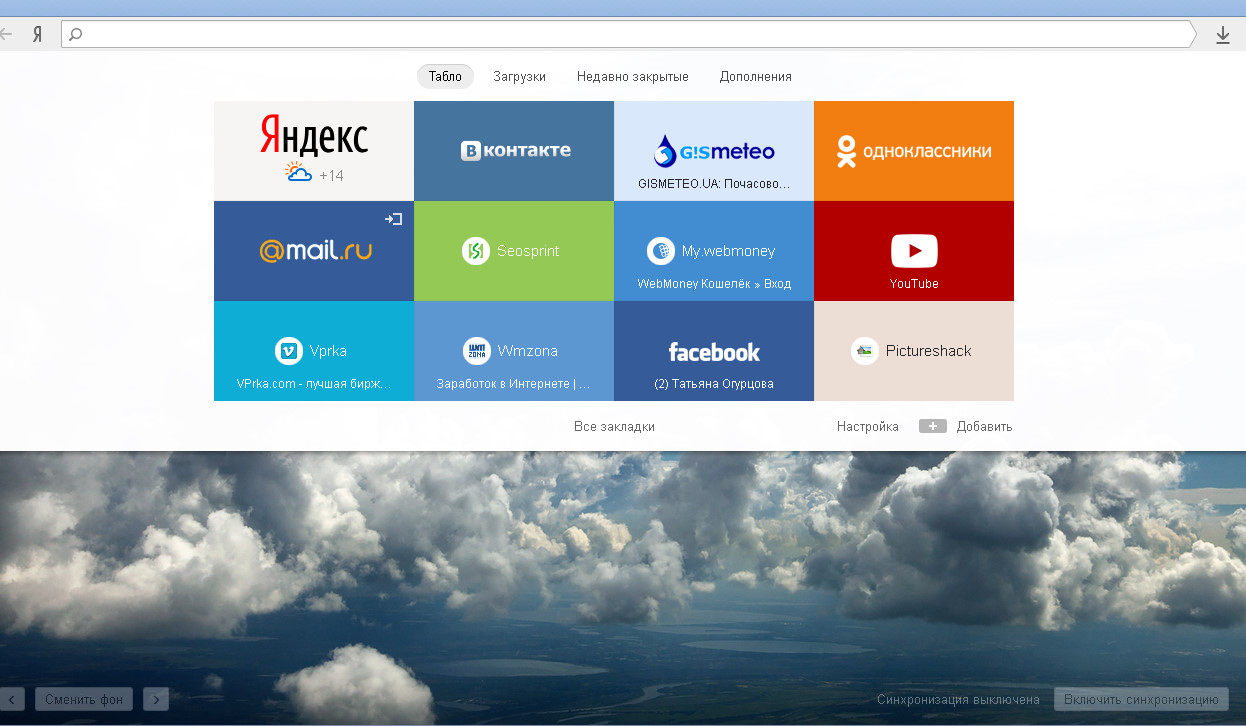Viewport: 1246px width, 726px height.
Task: Click Сменить фон button
Action: [84, 699]
